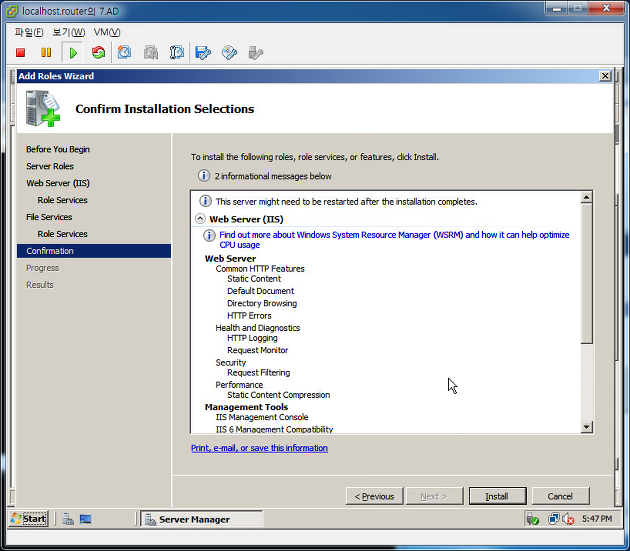The height and width of the screenshot is (551, 630).
Task: Click Common HTTP Features entry
Action: click(260, 268)
